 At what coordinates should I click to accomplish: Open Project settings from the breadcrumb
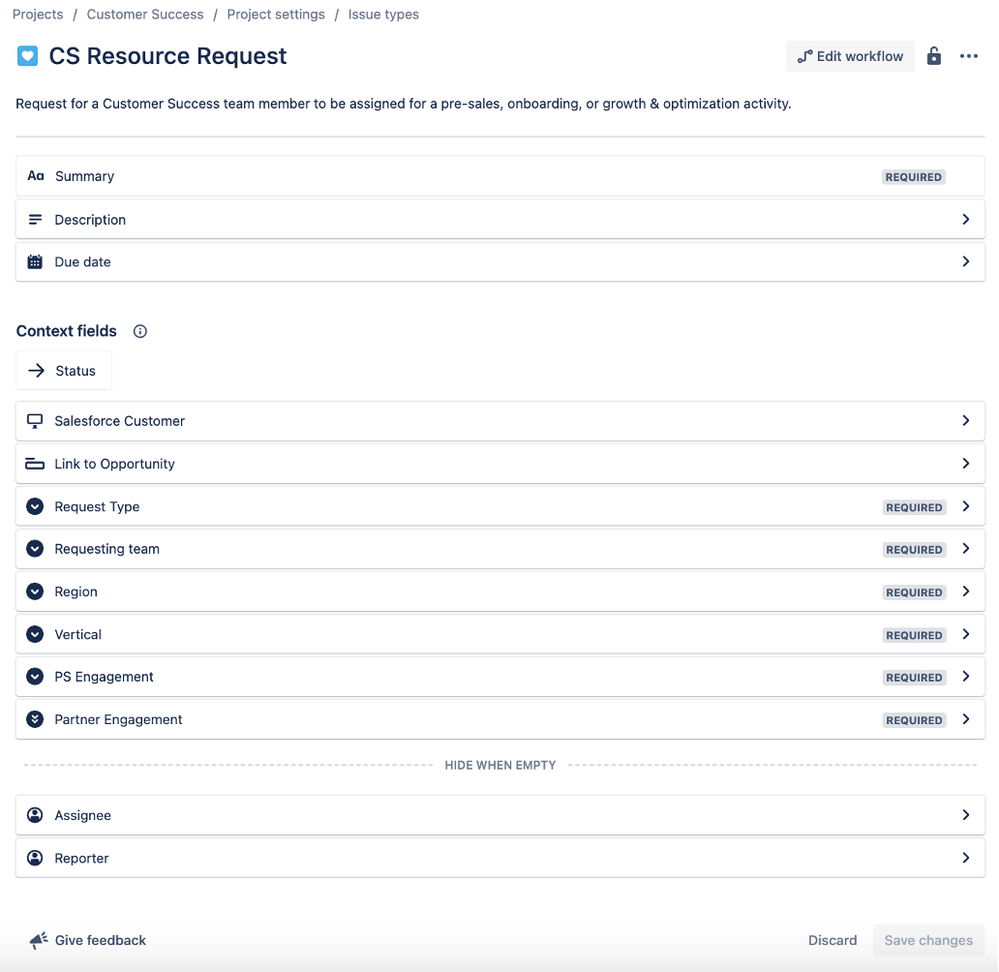(276, 14)
